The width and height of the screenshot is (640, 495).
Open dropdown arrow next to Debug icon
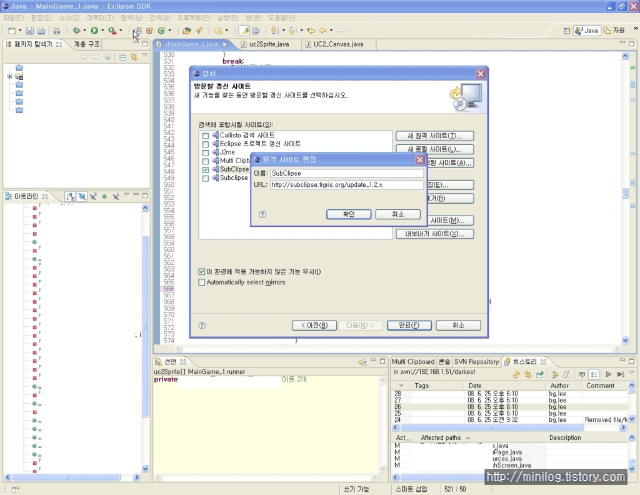(x=85, y=31)
